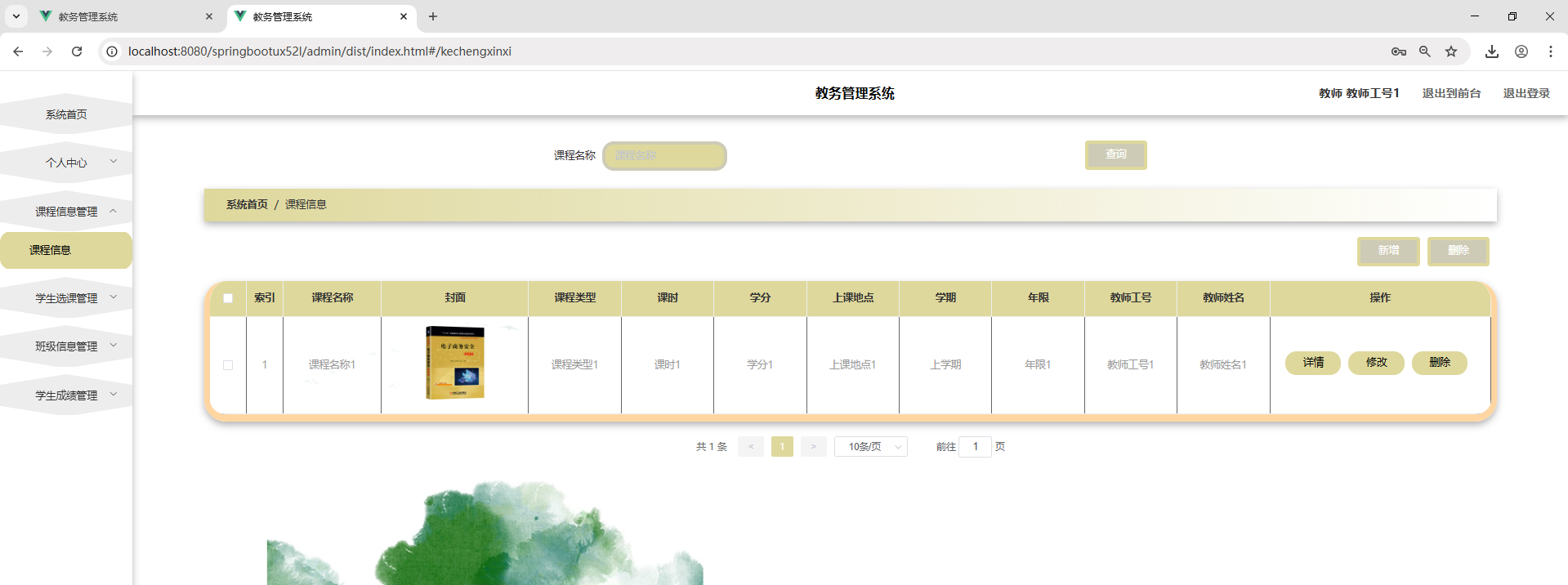
Task: Reload the page with refresh icon
Action: pyautogui.click(x=77, y=51)
